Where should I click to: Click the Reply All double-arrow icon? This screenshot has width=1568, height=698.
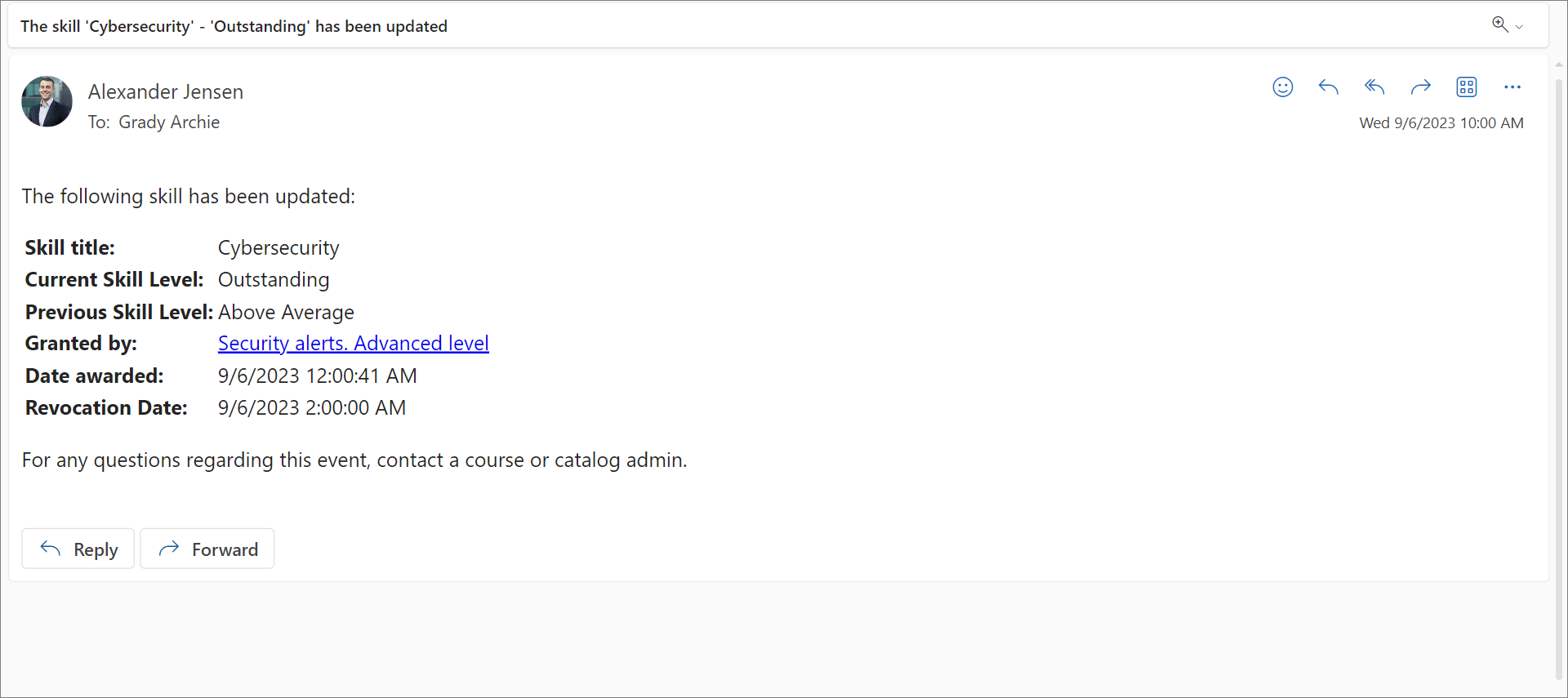tap(1374, 87)
